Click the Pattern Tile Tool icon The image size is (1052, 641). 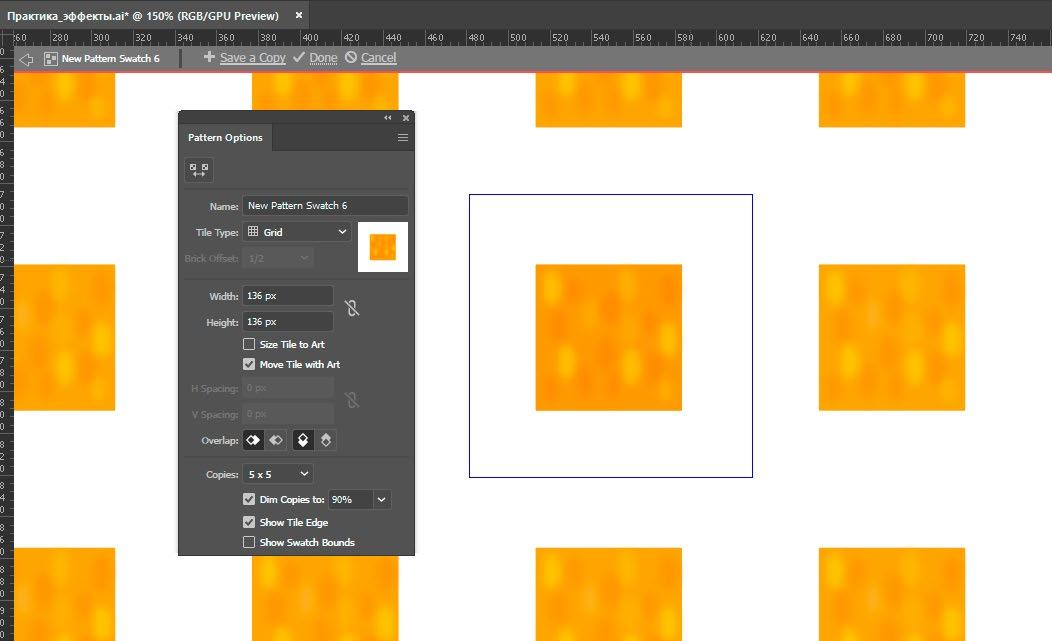[199, 170]
